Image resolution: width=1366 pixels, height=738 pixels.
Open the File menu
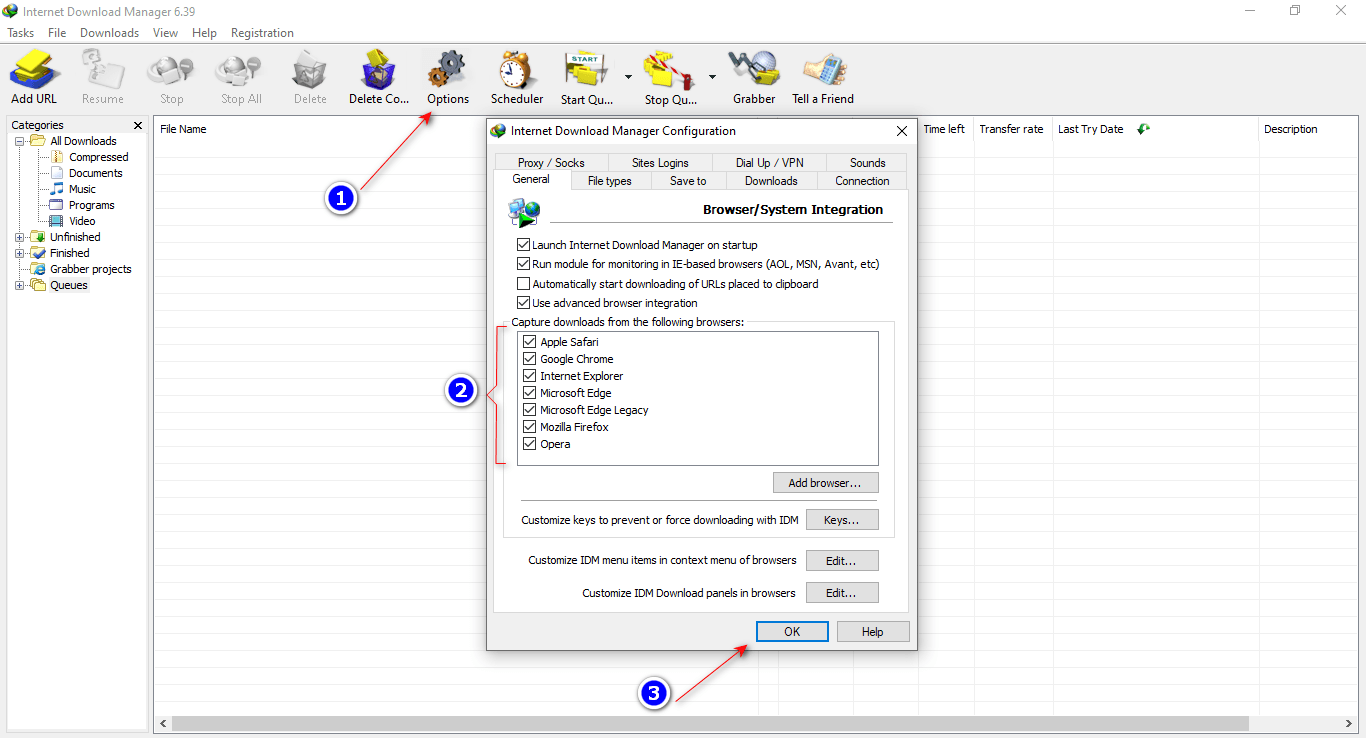coord(57,33)
